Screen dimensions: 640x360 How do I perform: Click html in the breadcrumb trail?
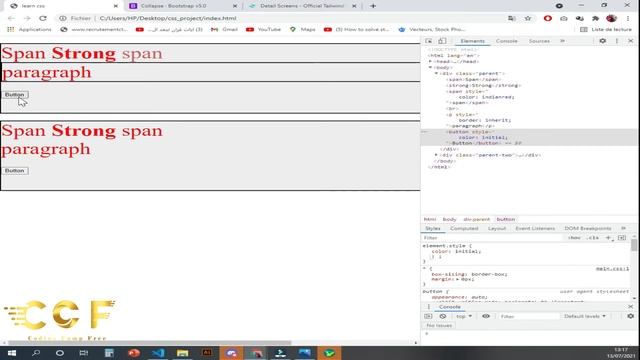pos(430,219)
